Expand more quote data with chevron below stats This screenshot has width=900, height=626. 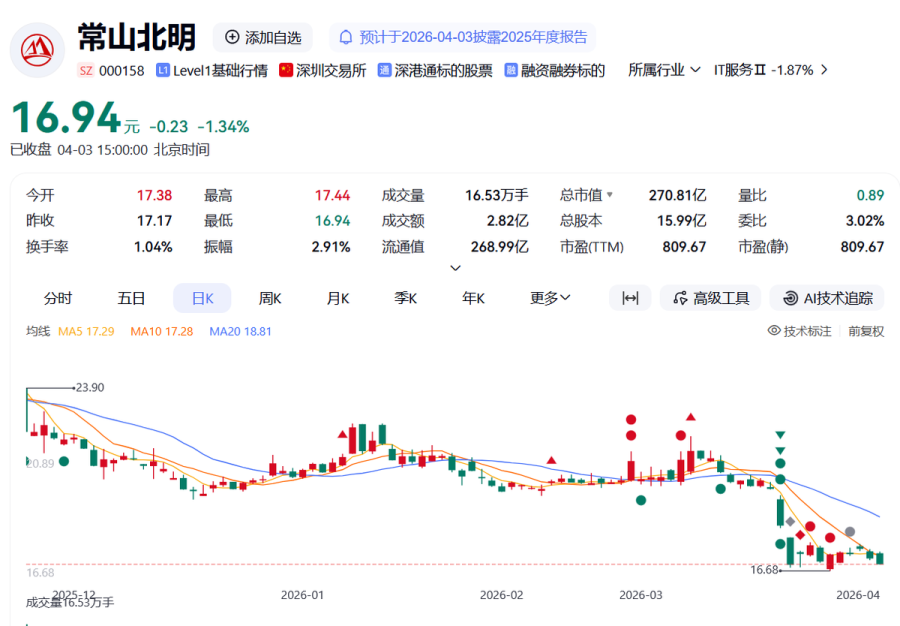(455, 268)
